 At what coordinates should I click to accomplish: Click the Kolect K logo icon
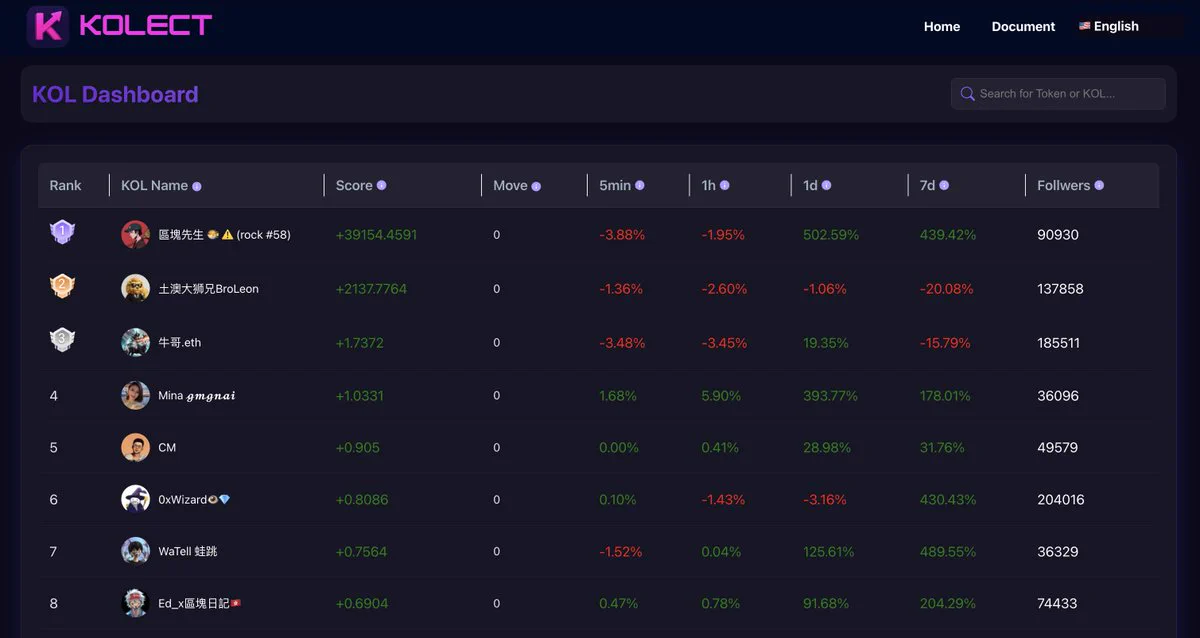point(47,26)
